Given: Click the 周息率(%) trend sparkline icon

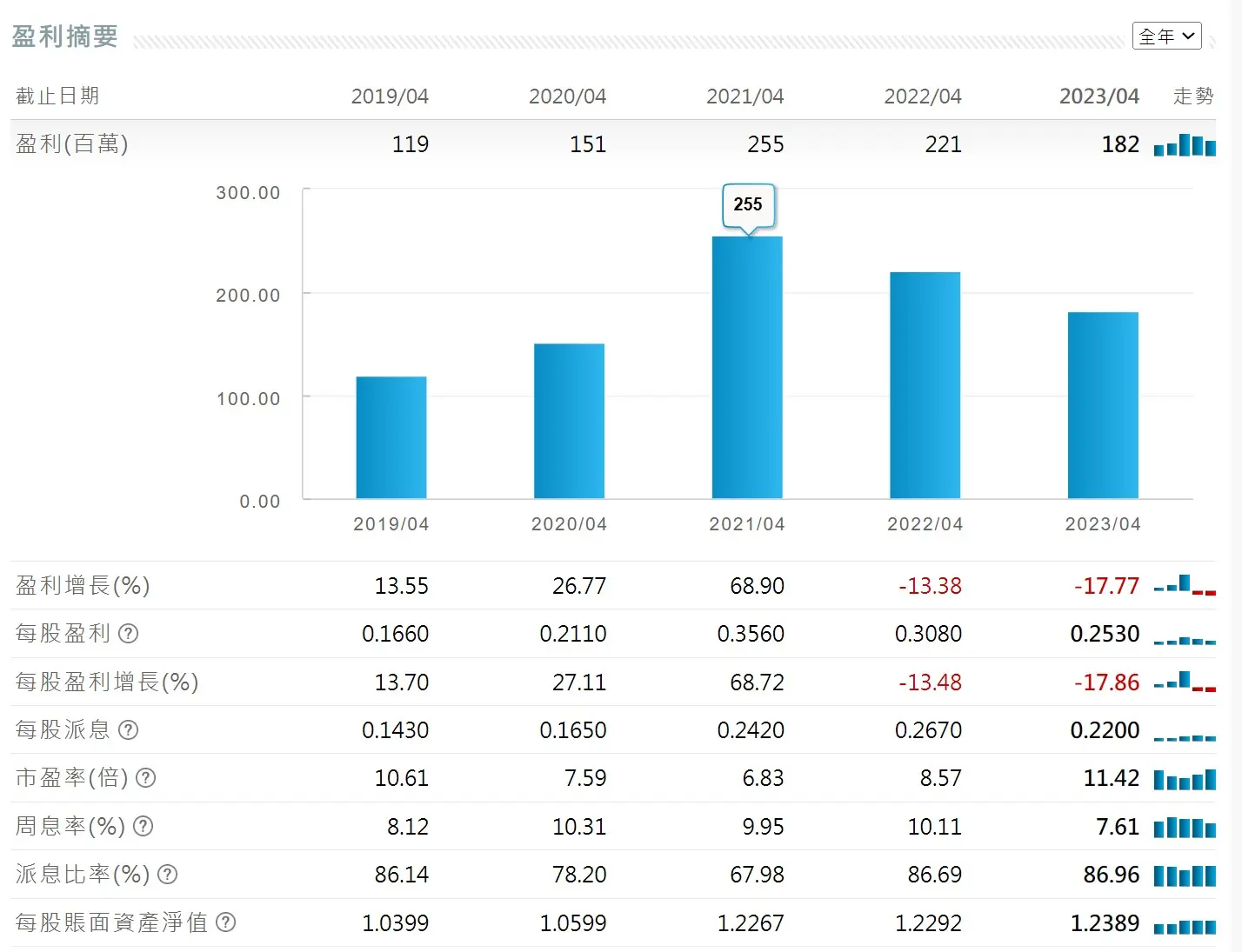Looking at the screenshot, I should (1185, 827).
